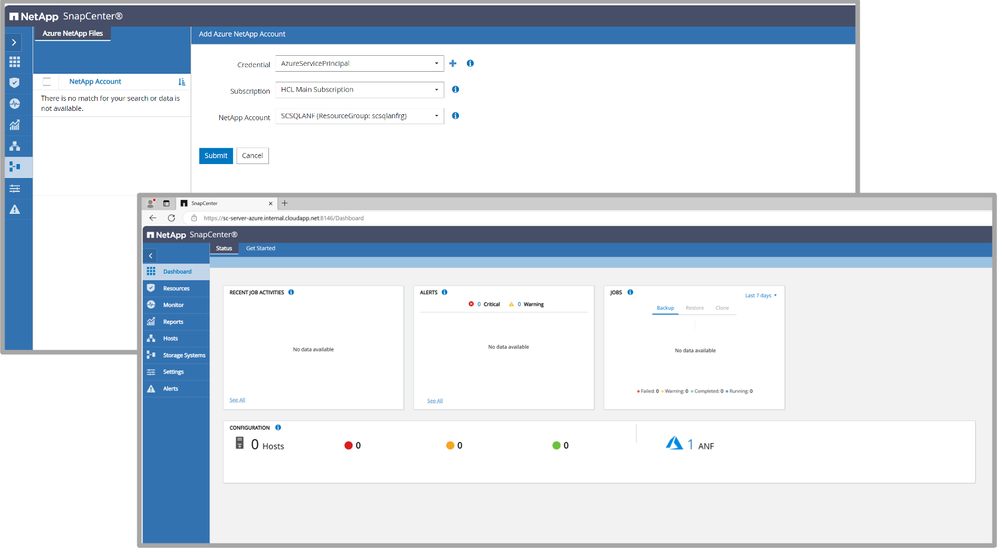Open Monitor icon in the back window sidebar
This screenshot has width=999, height=550.
(x=14, y=104)
